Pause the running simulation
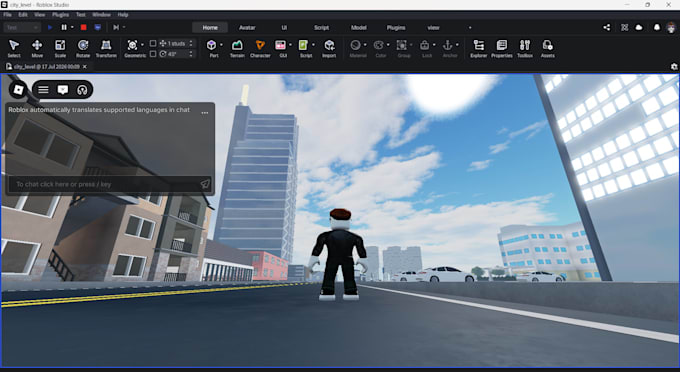 click(64, 27)
